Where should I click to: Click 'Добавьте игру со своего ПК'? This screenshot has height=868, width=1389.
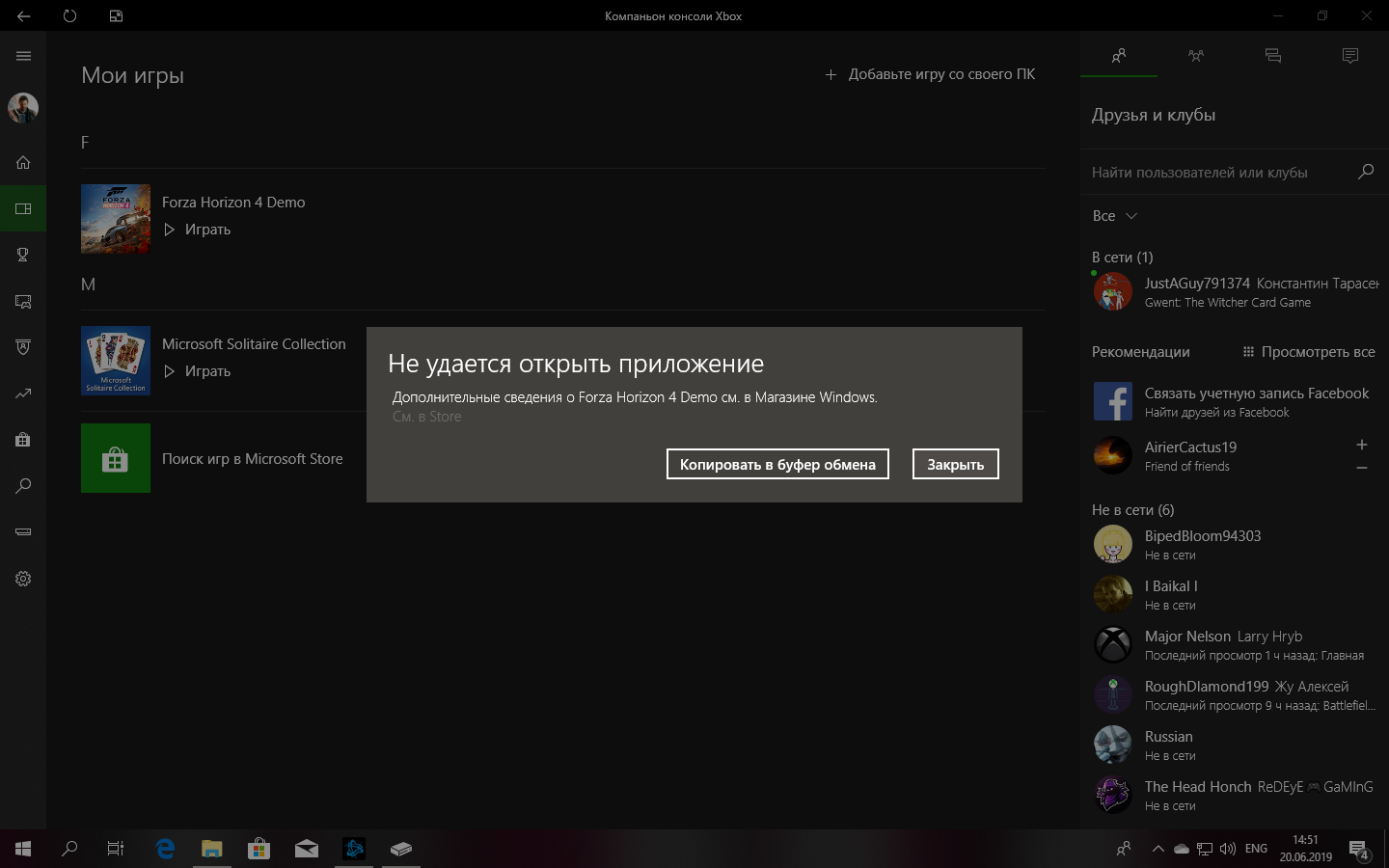pyautogui.click(x=931, y=74)
